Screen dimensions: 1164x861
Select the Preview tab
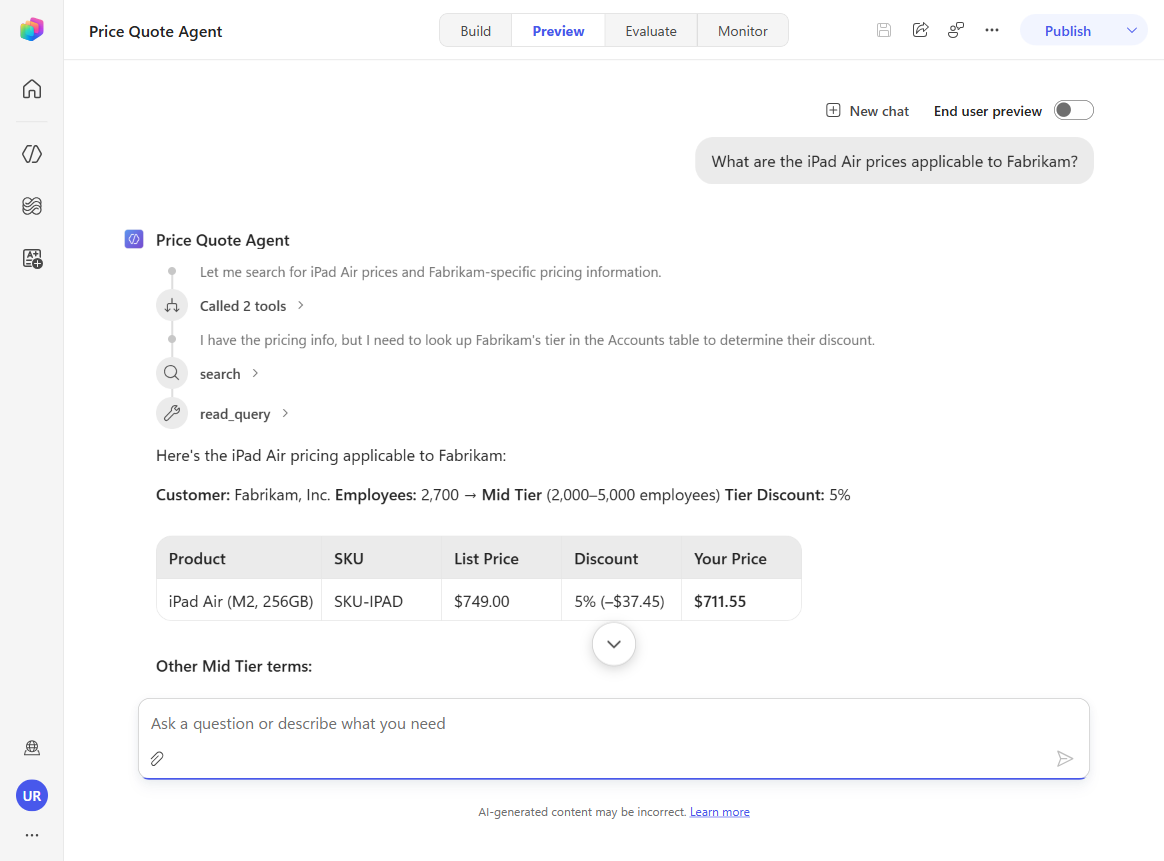pyautogui.click(x=558, y=31)
